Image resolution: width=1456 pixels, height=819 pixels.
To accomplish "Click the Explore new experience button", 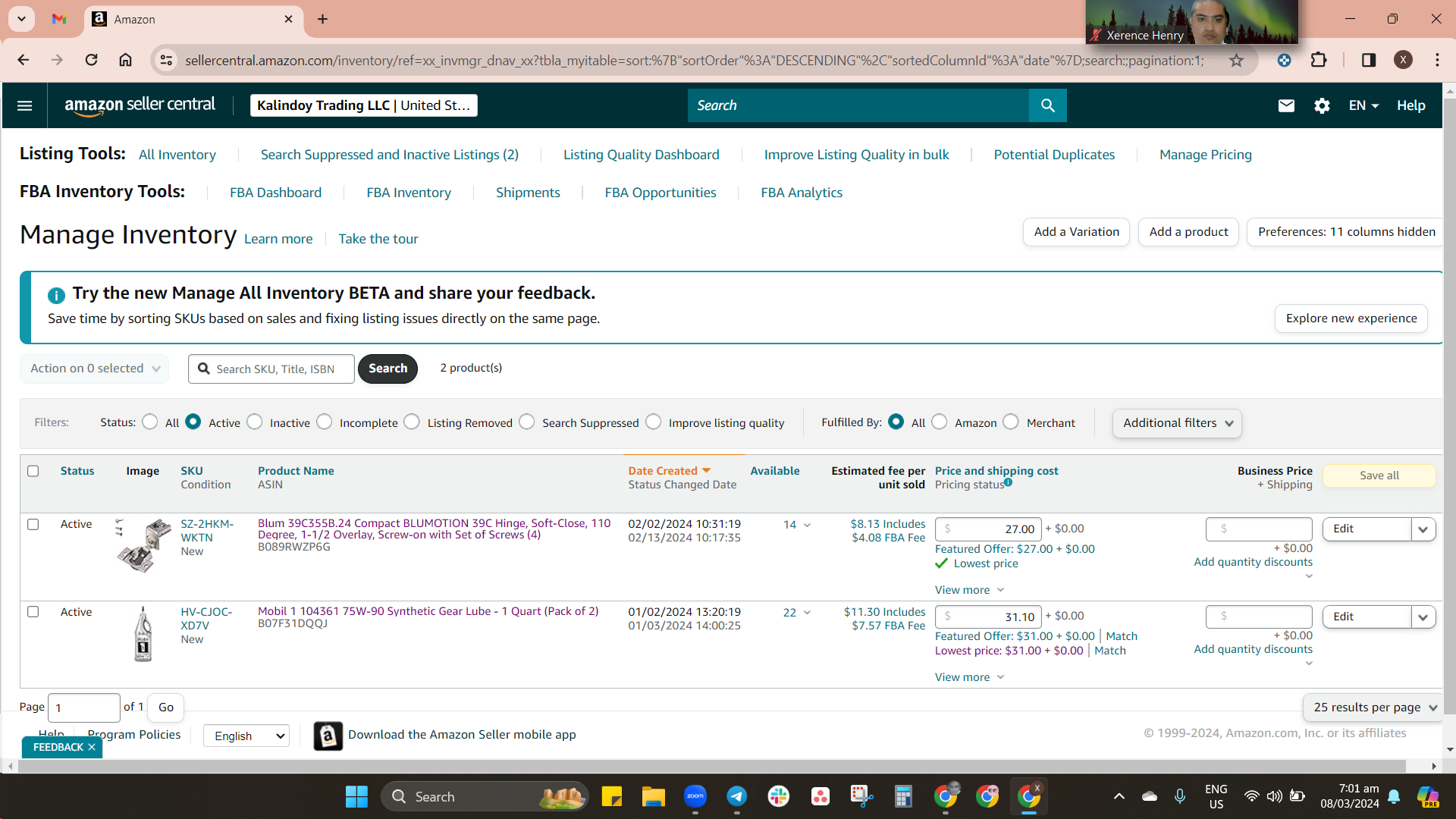I will click(x=1351, y=318).
